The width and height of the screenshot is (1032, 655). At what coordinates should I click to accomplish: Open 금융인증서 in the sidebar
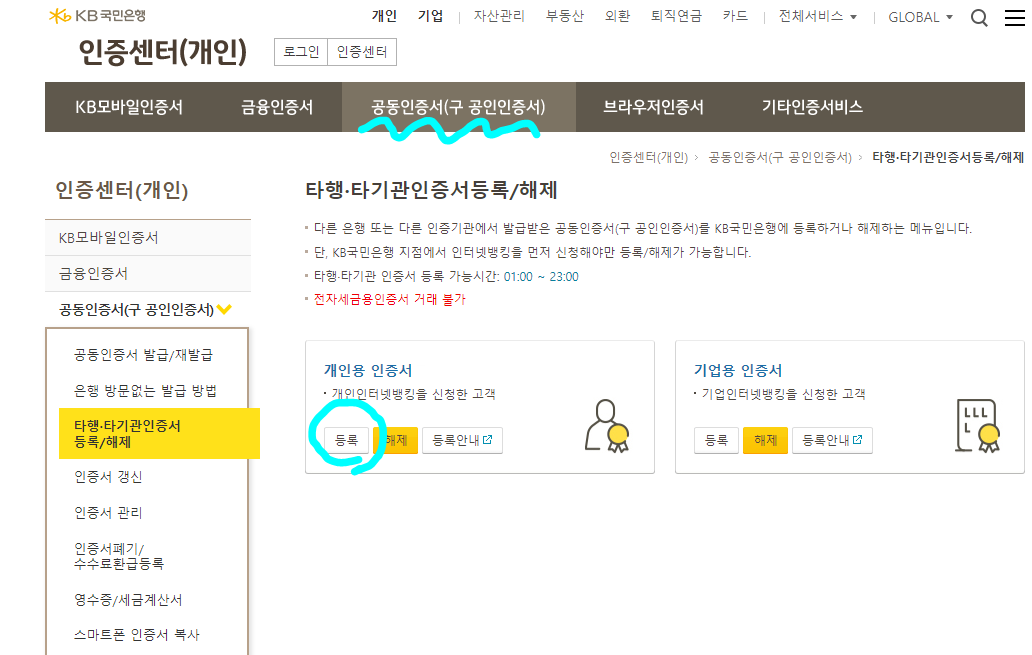click(x=148, y=274)
